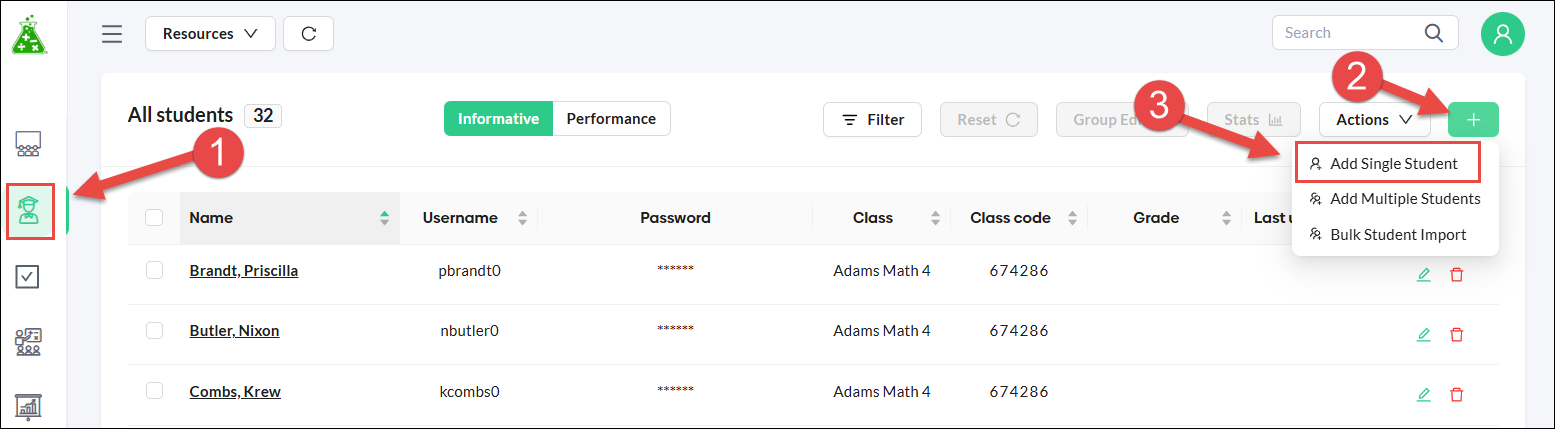Image resolution: width=1555 pixels, height=429 pixels.
Task: Edit Priscilla Brandt's record with pencil icon
Action: (1424, 274)
